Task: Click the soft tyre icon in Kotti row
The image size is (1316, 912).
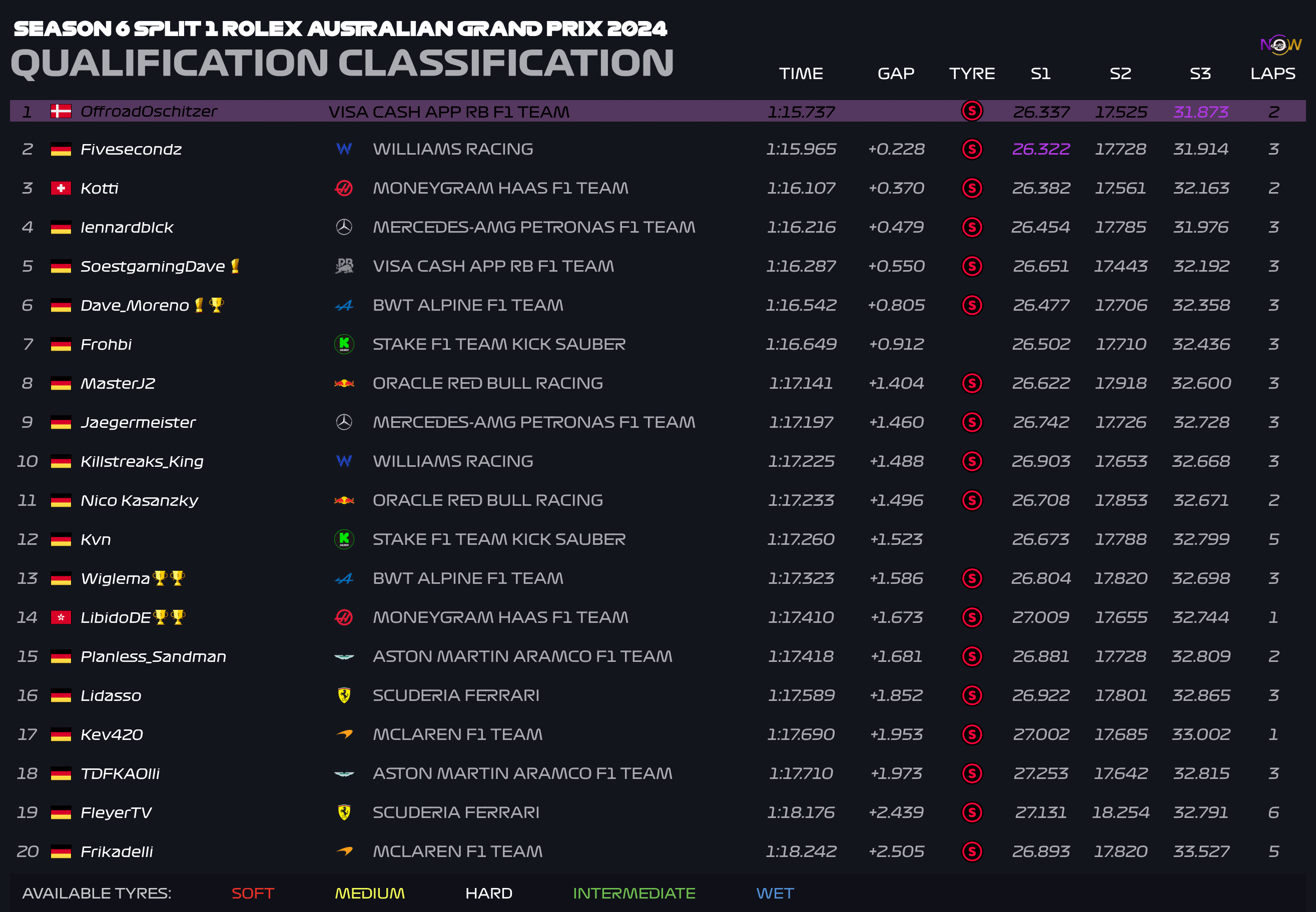Action: 972,188
